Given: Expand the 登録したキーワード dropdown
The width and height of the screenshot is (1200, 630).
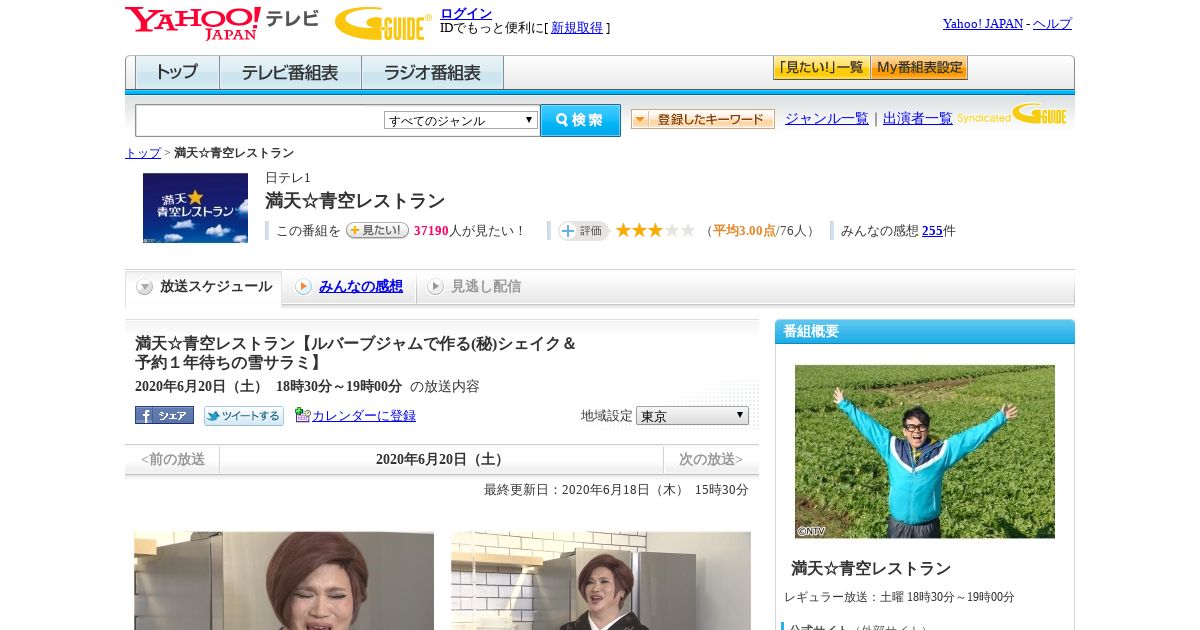Looking at the screenshot, I should (x=703, y=119).
